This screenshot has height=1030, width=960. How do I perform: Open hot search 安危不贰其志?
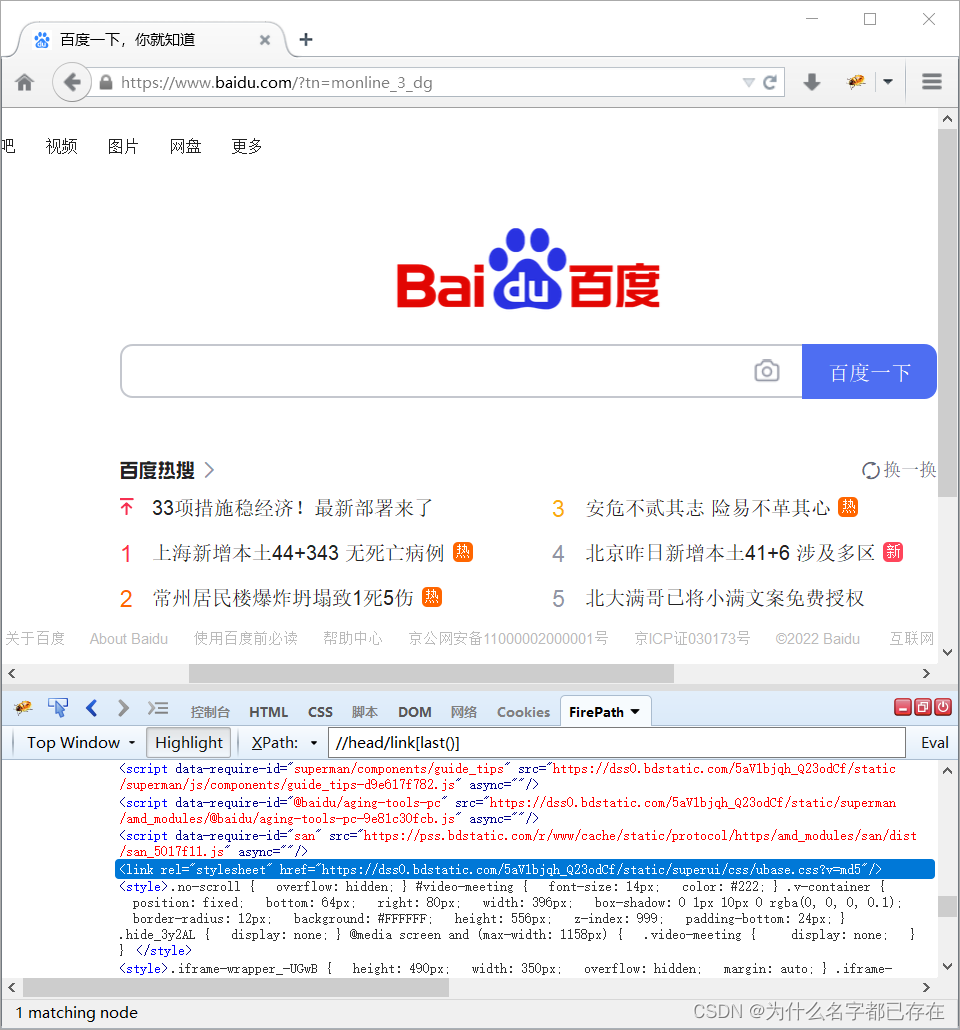click(x=708, y=508)
